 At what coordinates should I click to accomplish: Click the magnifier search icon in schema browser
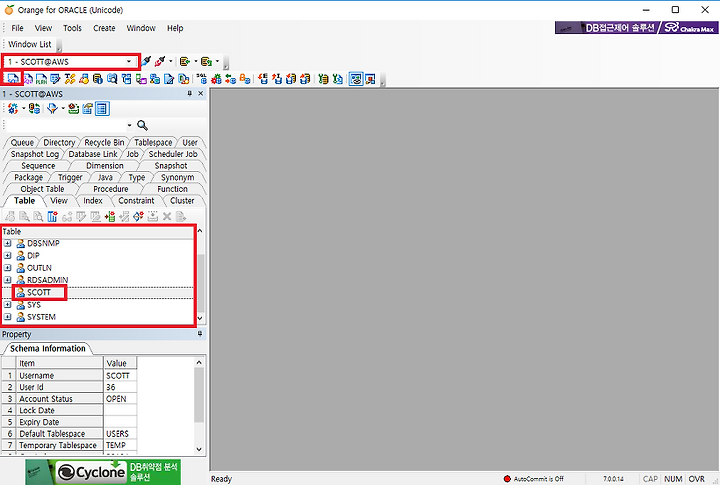142,125
